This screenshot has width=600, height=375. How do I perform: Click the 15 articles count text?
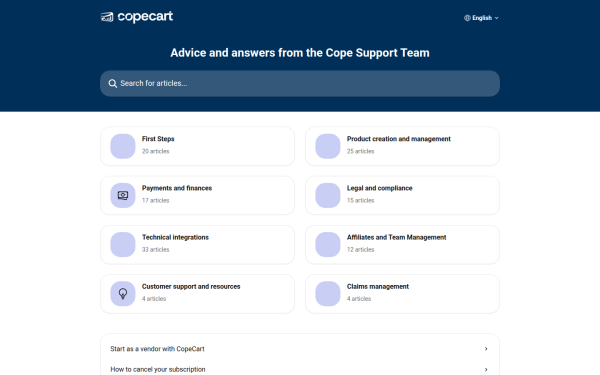click(360, 201)
